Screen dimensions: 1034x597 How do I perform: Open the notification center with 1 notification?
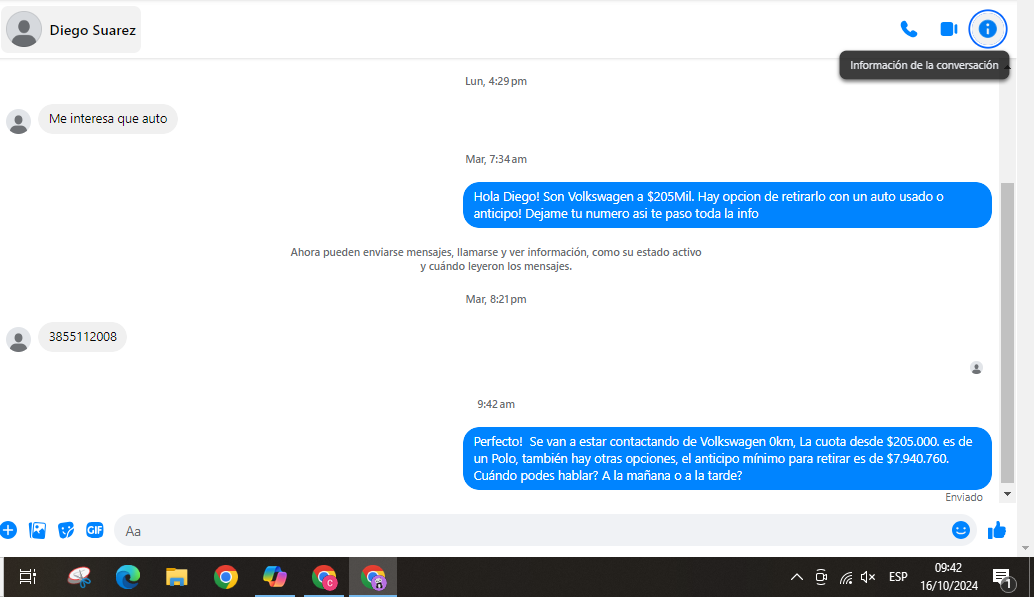pyautogui.click(x=1002, y=578)
